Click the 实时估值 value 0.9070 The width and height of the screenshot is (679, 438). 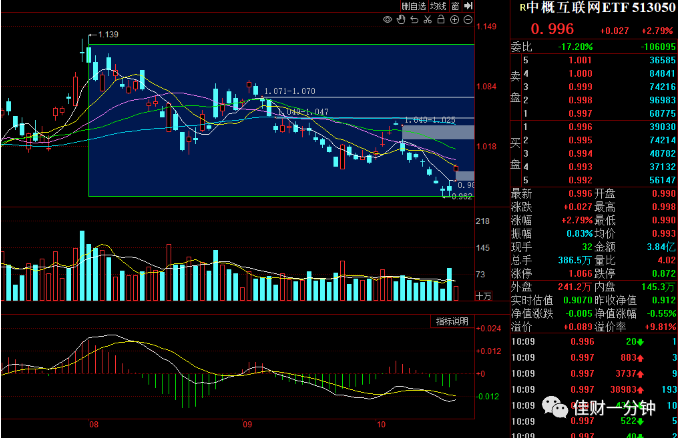point(578,300)
